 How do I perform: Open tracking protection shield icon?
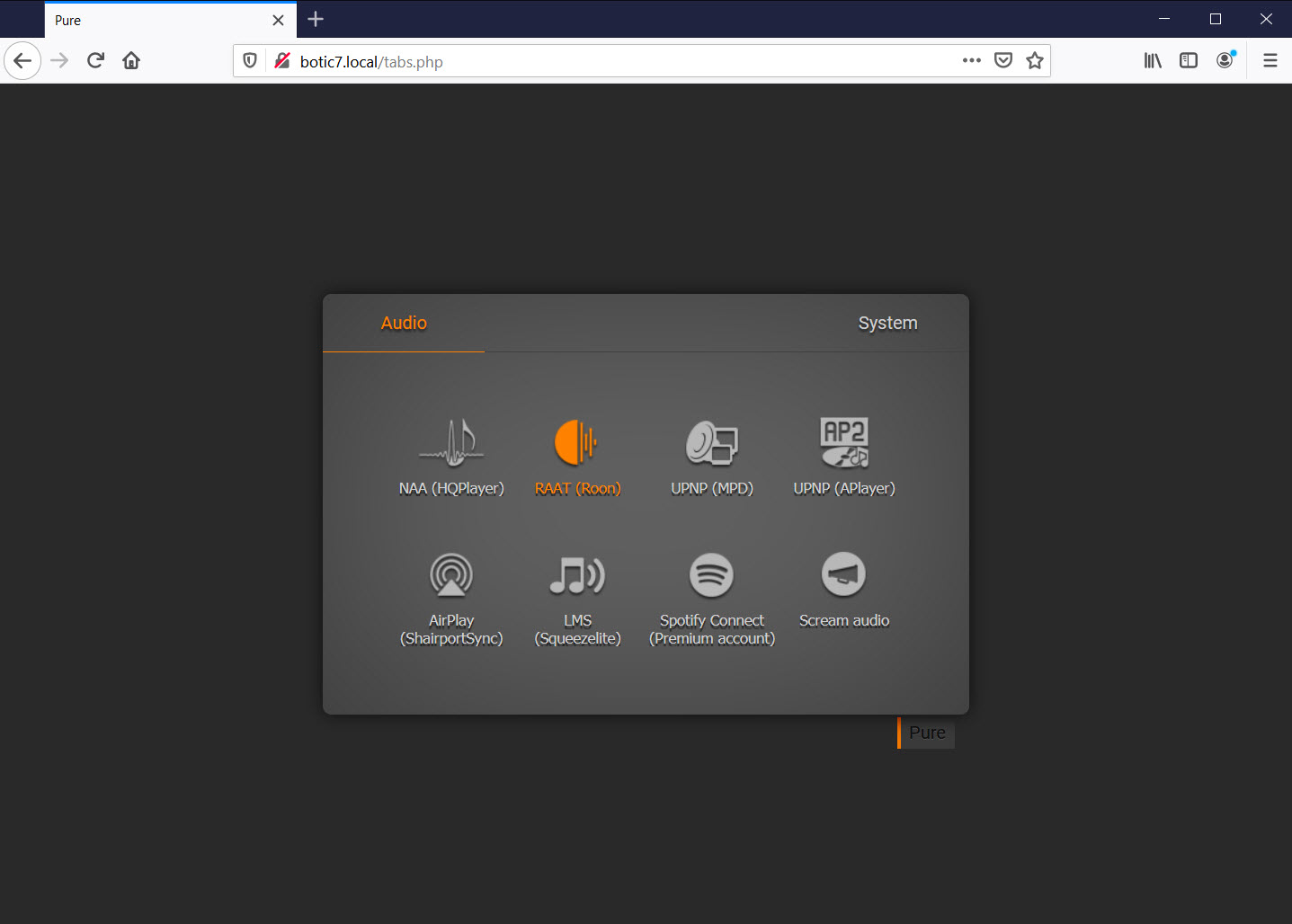(x=250, y=60)
